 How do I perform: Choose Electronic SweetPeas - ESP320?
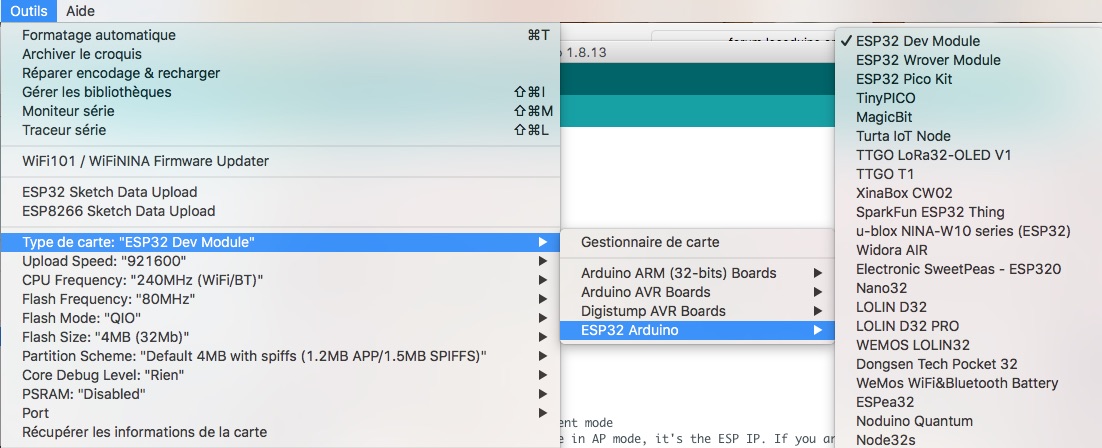pos(968,269)
